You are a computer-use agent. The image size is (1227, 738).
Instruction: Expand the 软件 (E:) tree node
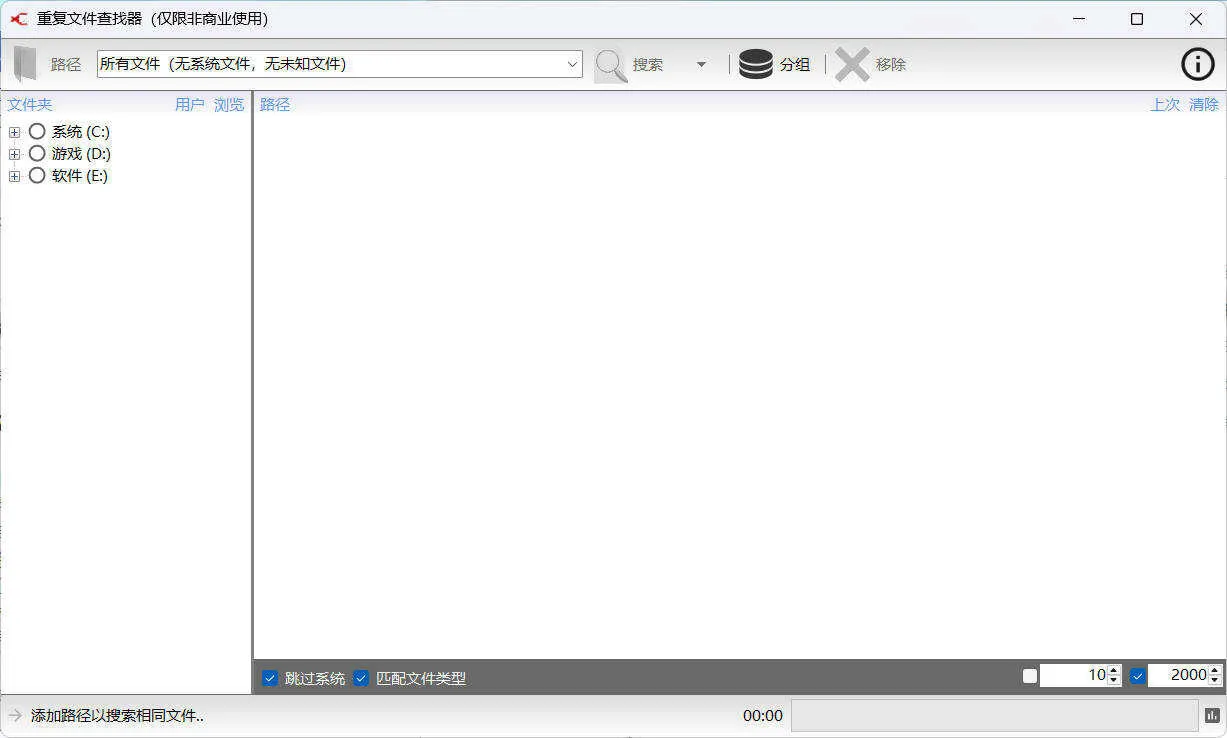coord(14,175)
